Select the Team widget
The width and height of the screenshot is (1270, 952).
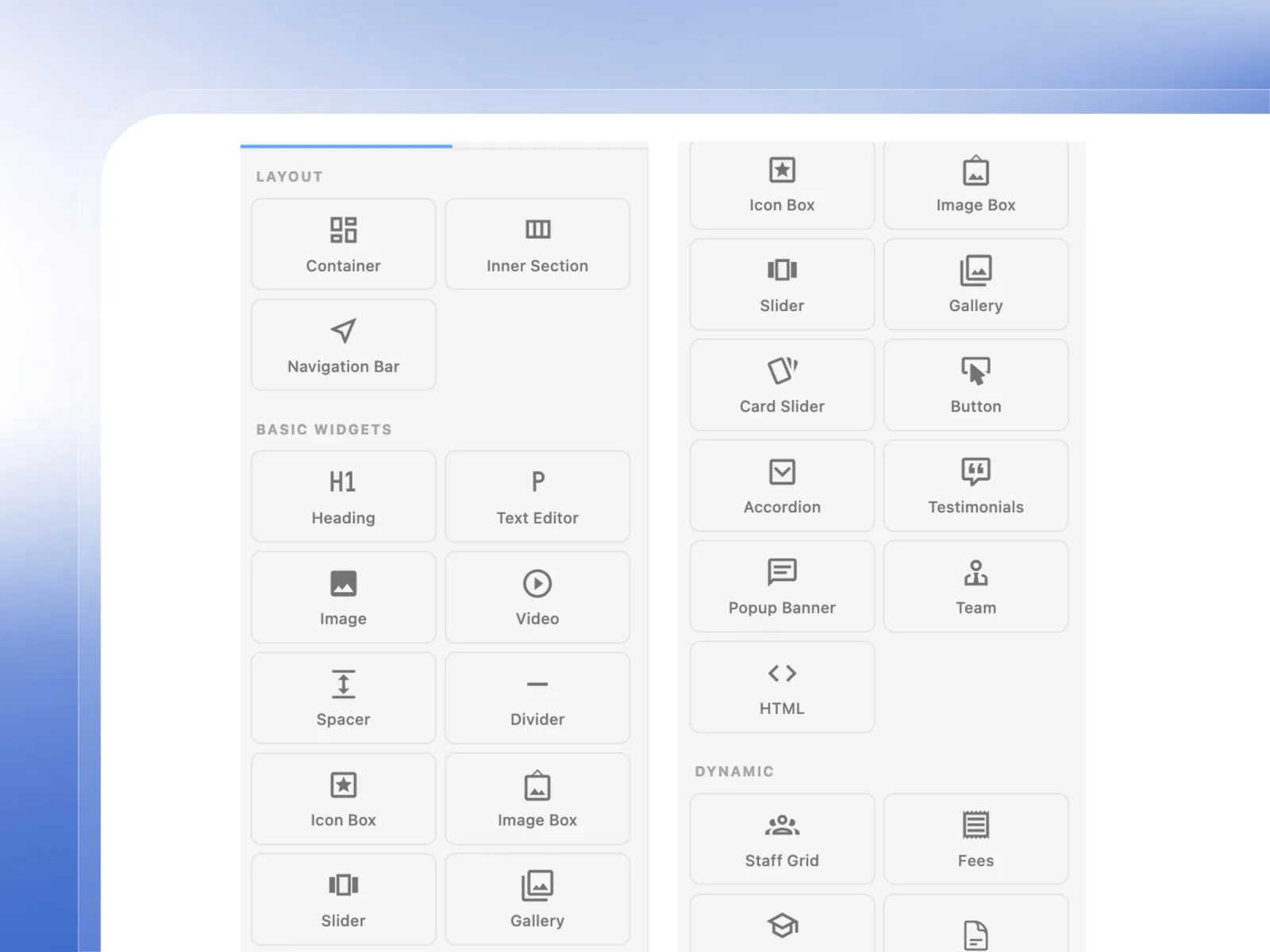(976, 586)
